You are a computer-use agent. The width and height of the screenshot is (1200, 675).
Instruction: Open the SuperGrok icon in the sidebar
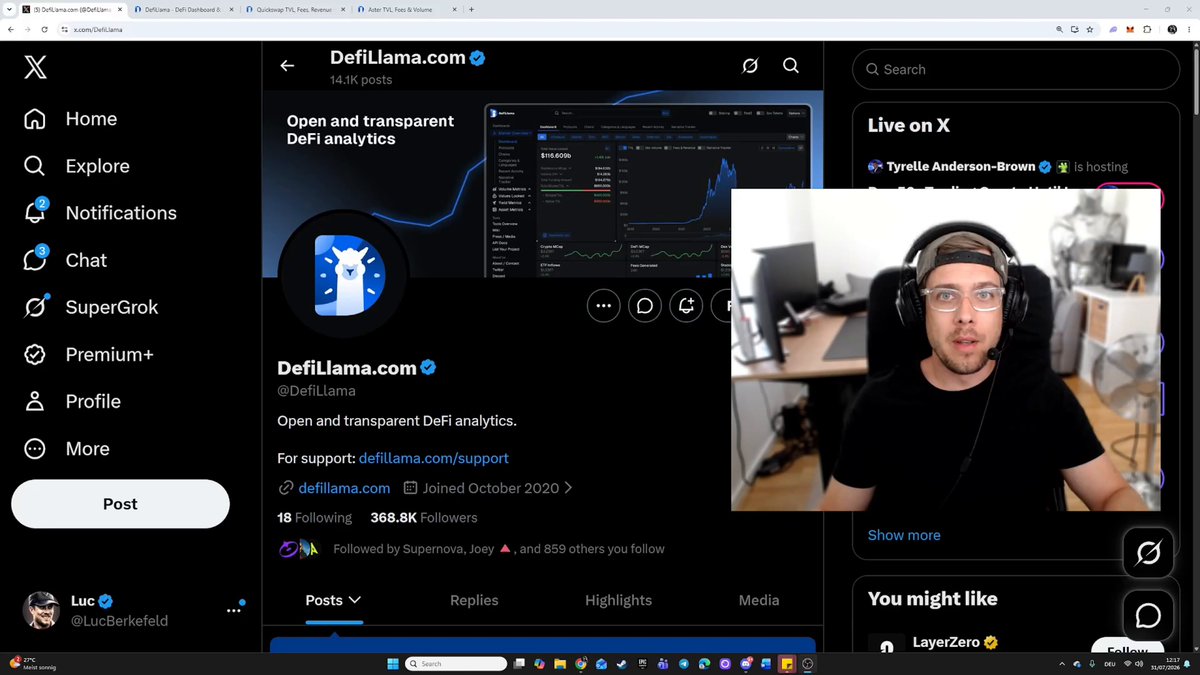[35, 307]
